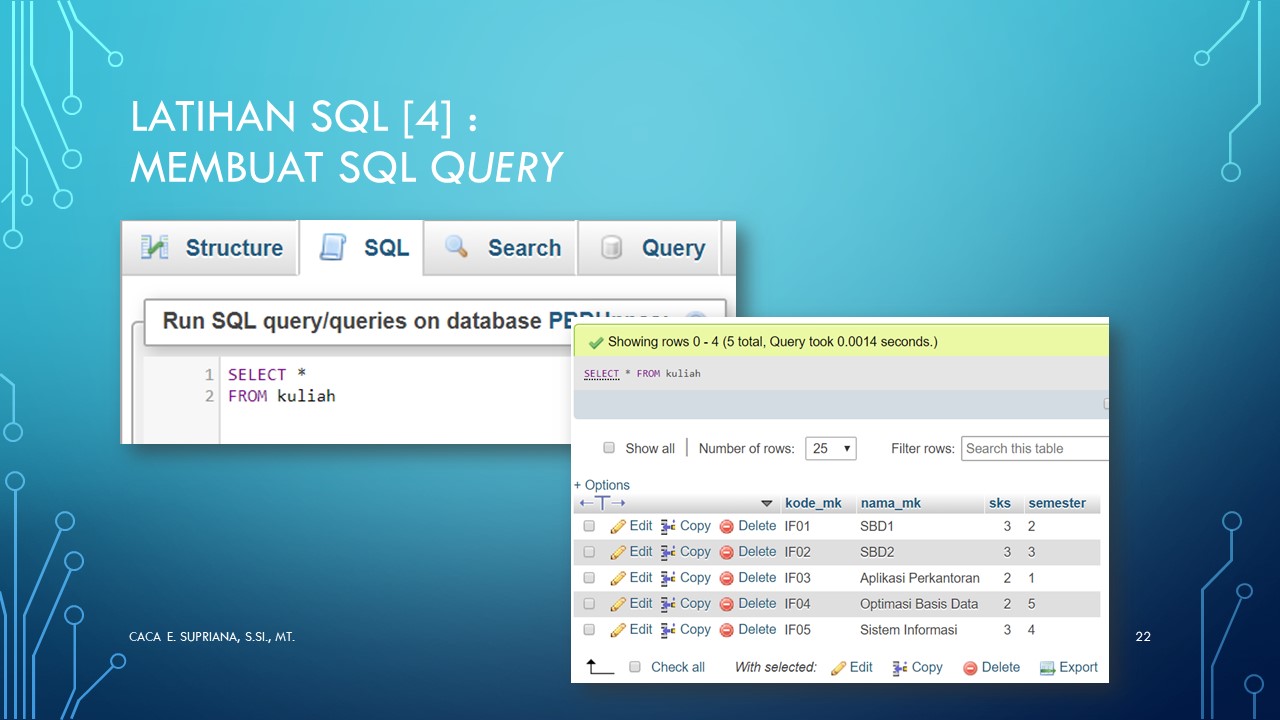
Task: Select the checkbox on row IF01
Action: coord(589,525)
